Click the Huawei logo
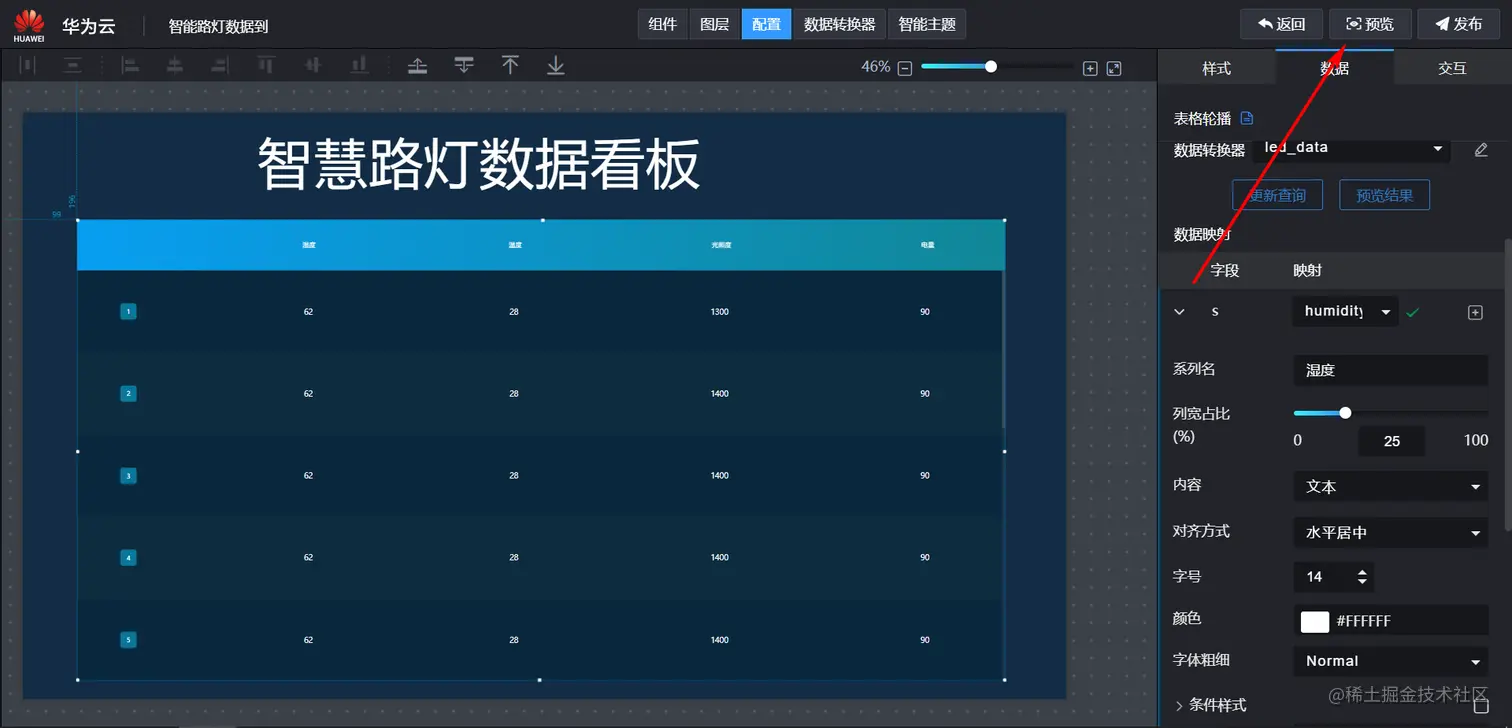 pos(29,24)
